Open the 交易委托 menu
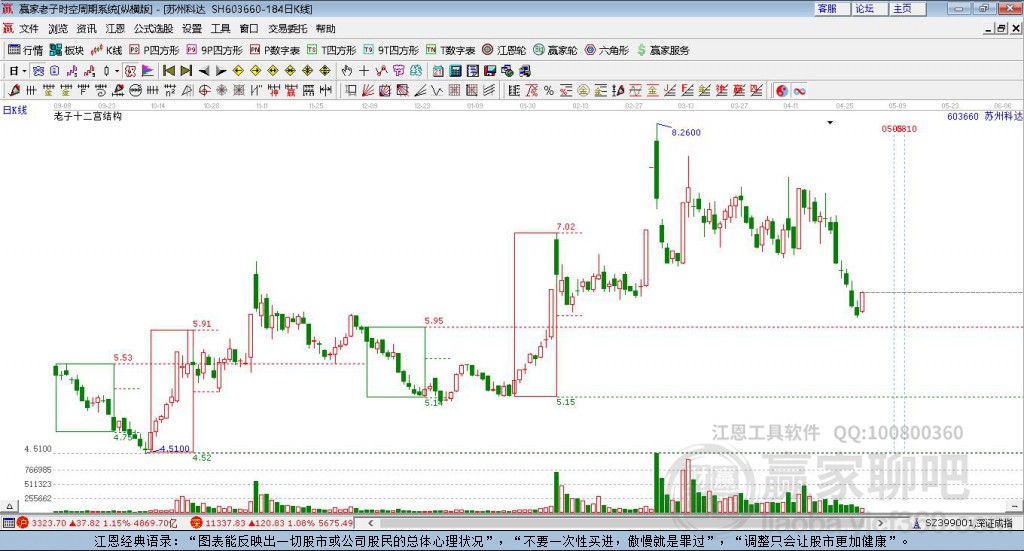Image resolution: width=1024 pixels, height=551 pixels. pos(287,29)
